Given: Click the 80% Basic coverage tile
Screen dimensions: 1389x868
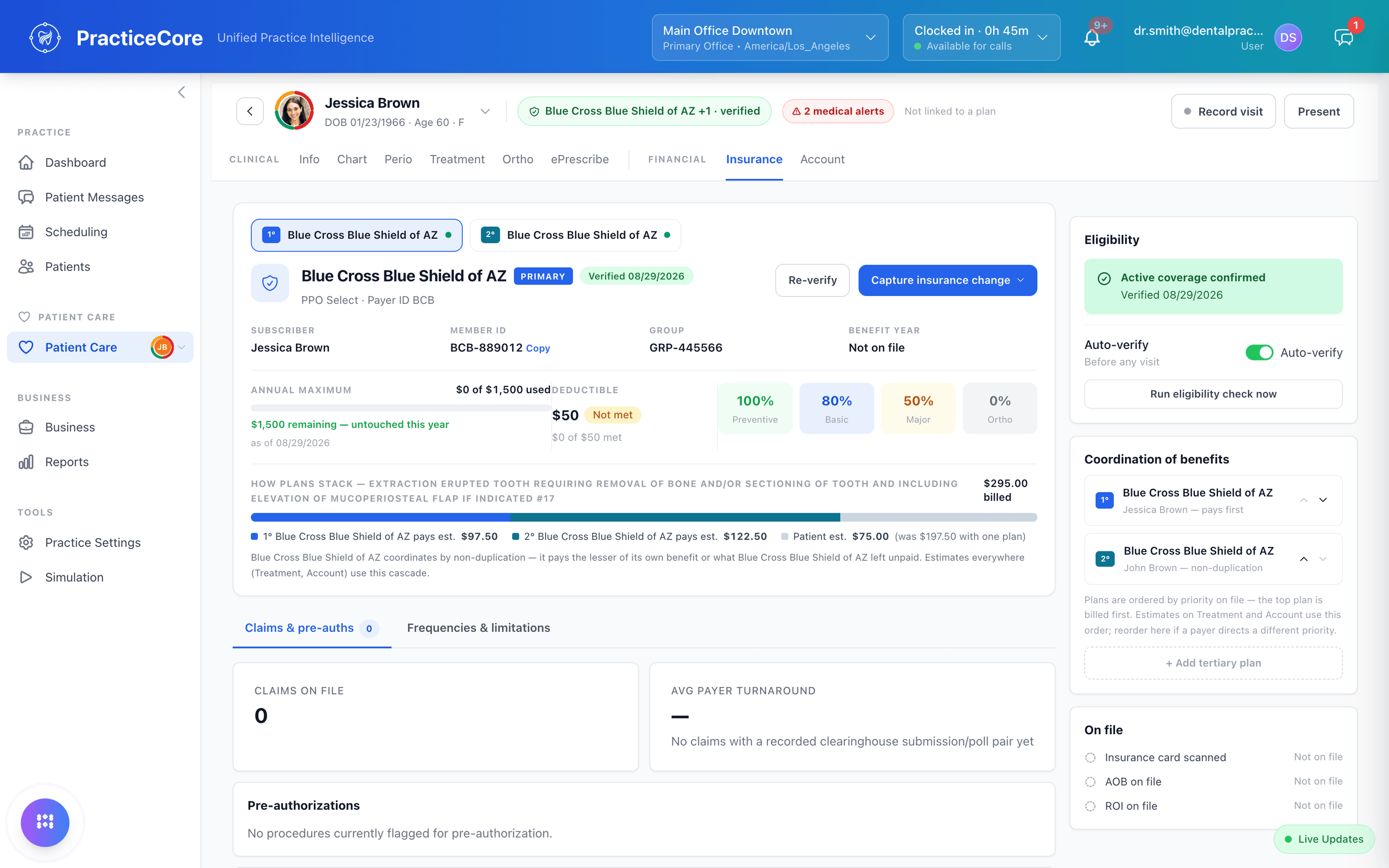Looking at the screenshot, I should point(837,408).
